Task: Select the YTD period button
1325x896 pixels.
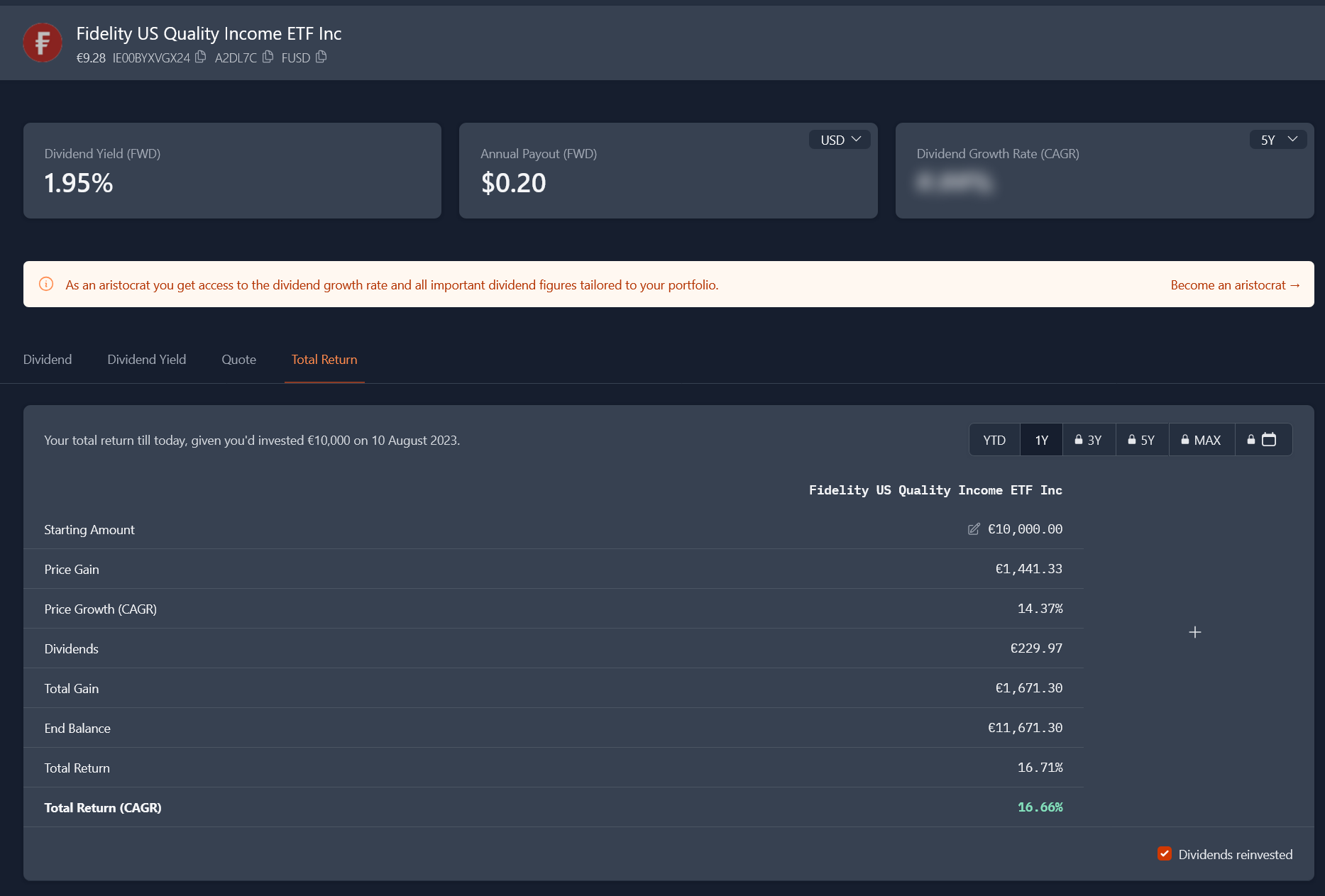Action: [994, 440]
